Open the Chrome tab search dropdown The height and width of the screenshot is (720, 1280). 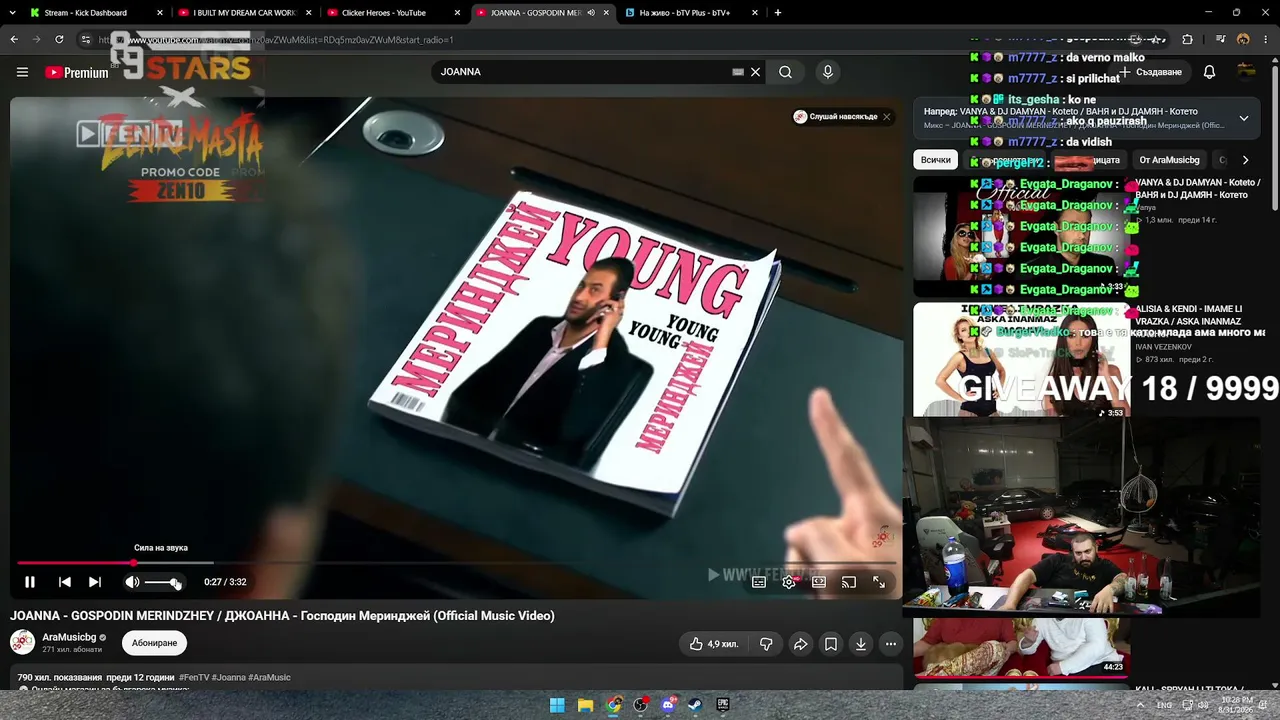point(12,13)
